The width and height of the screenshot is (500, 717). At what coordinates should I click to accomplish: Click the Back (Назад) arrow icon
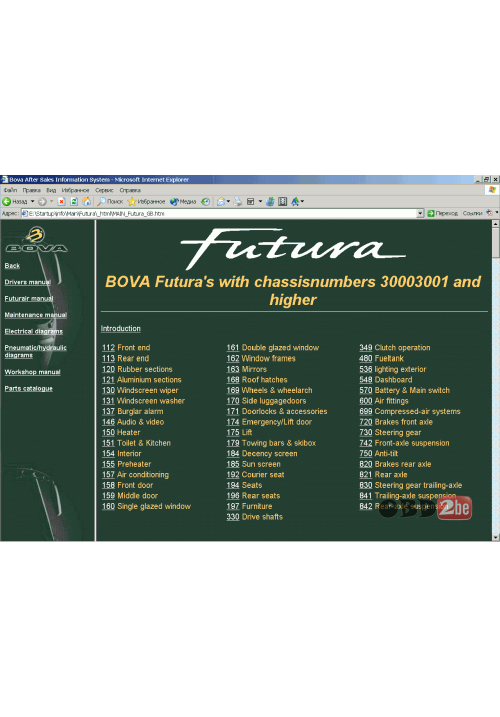pyautogui.click(x=6, y=202)
